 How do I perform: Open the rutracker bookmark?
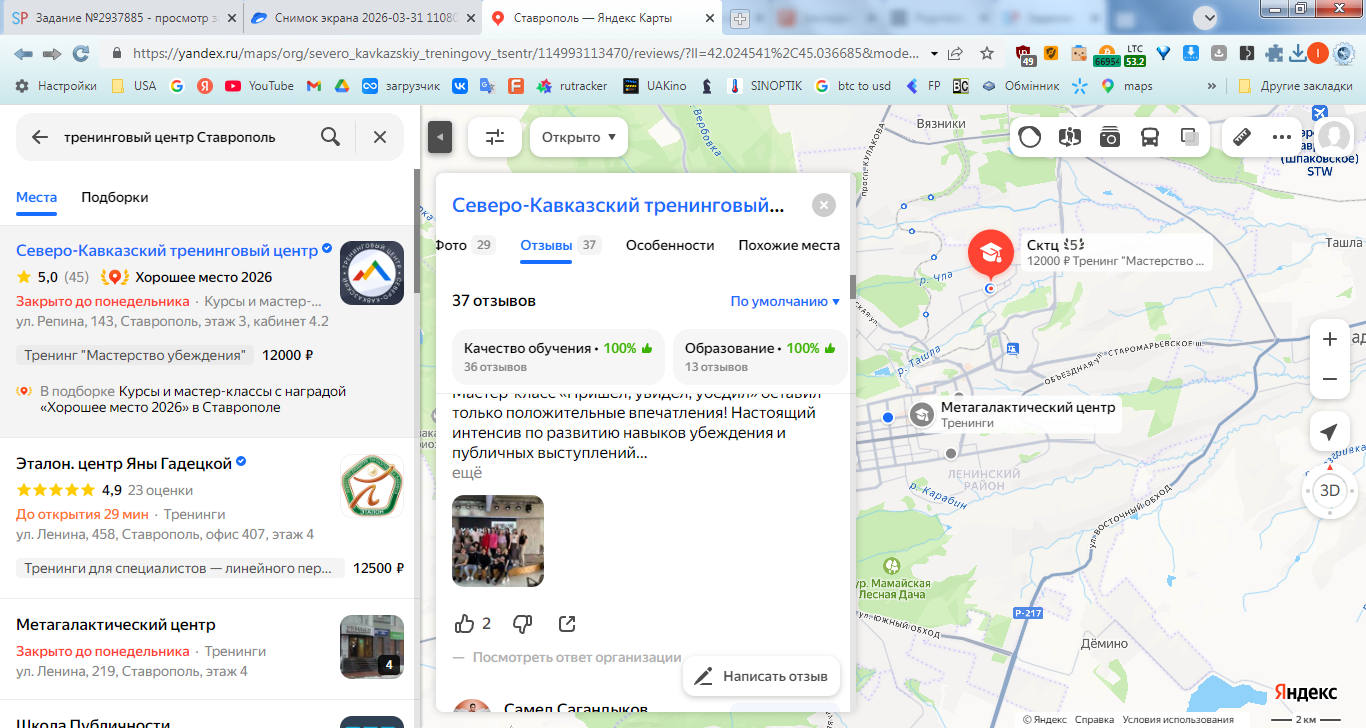pyautogui.click(x=572, y=86)
